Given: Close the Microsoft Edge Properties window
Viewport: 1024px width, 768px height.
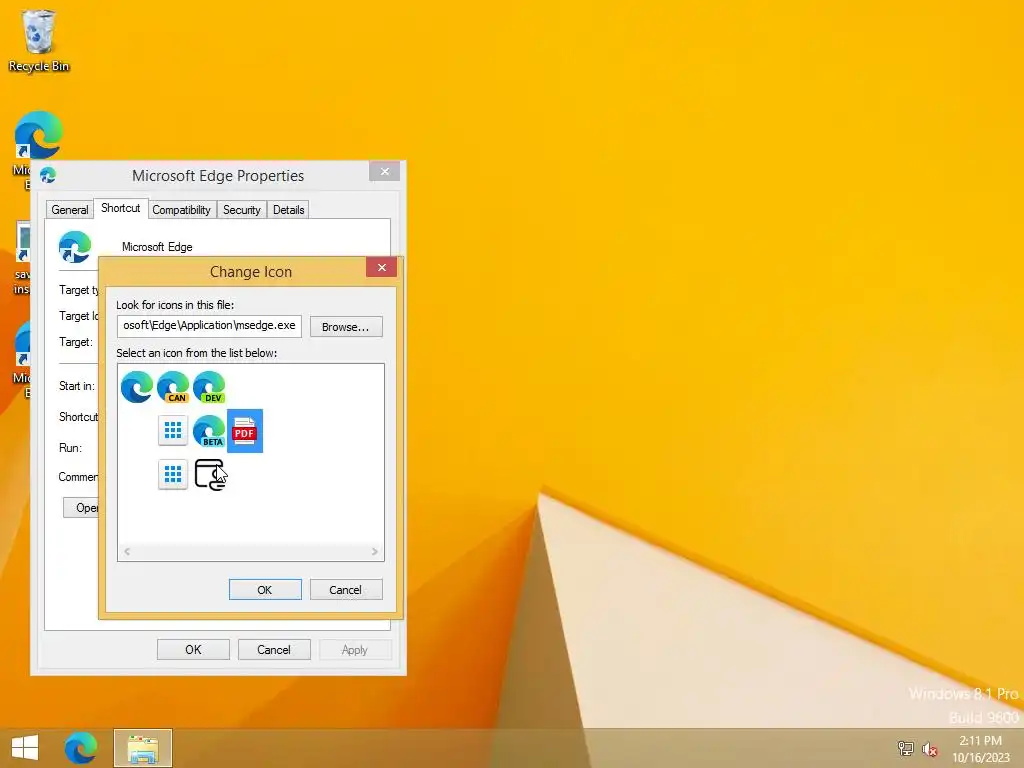Looking at the screenshot, I should point(385,171).
